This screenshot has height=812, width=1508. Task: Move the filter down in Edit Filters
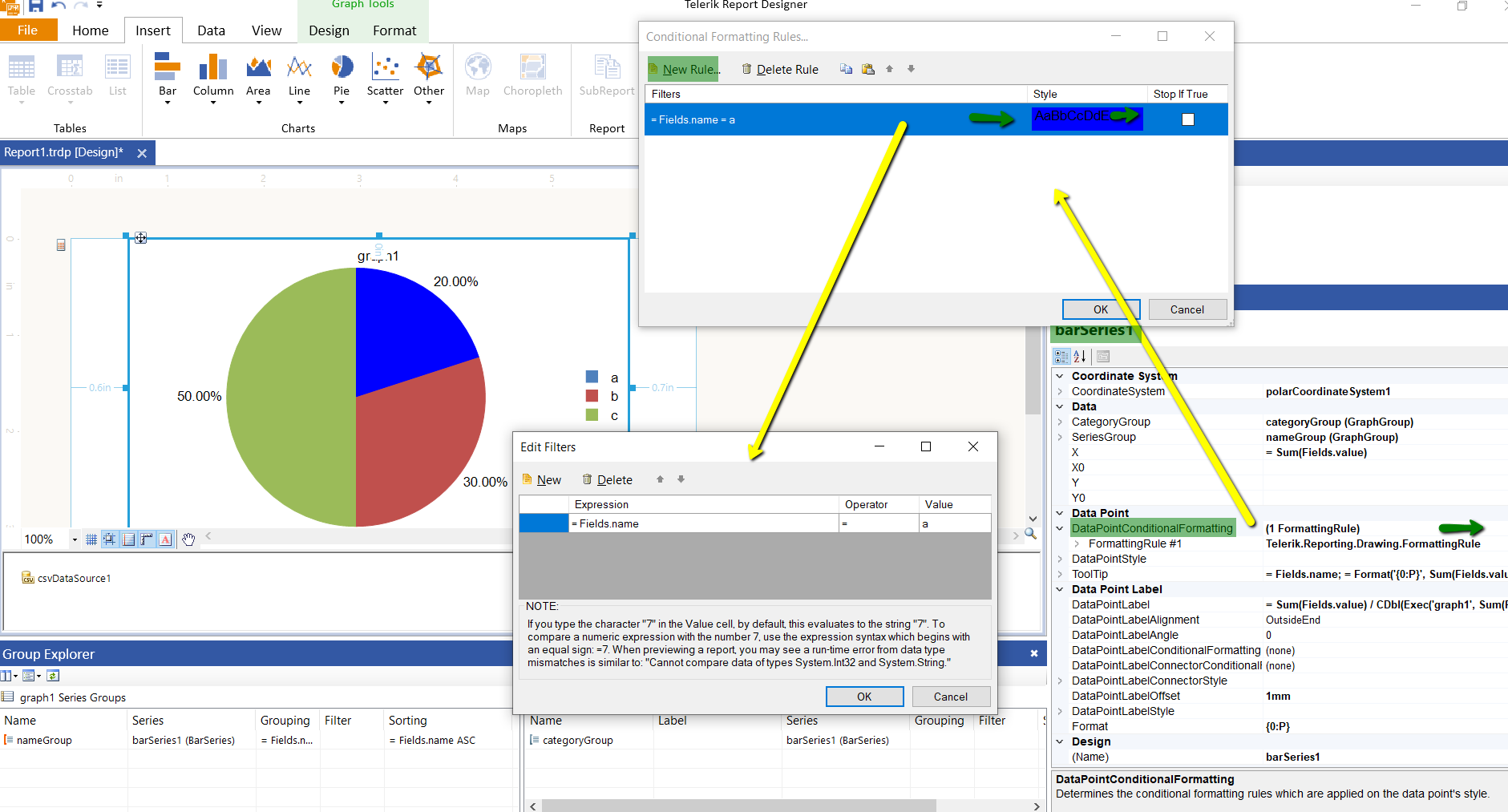click(x=681, y=479)
